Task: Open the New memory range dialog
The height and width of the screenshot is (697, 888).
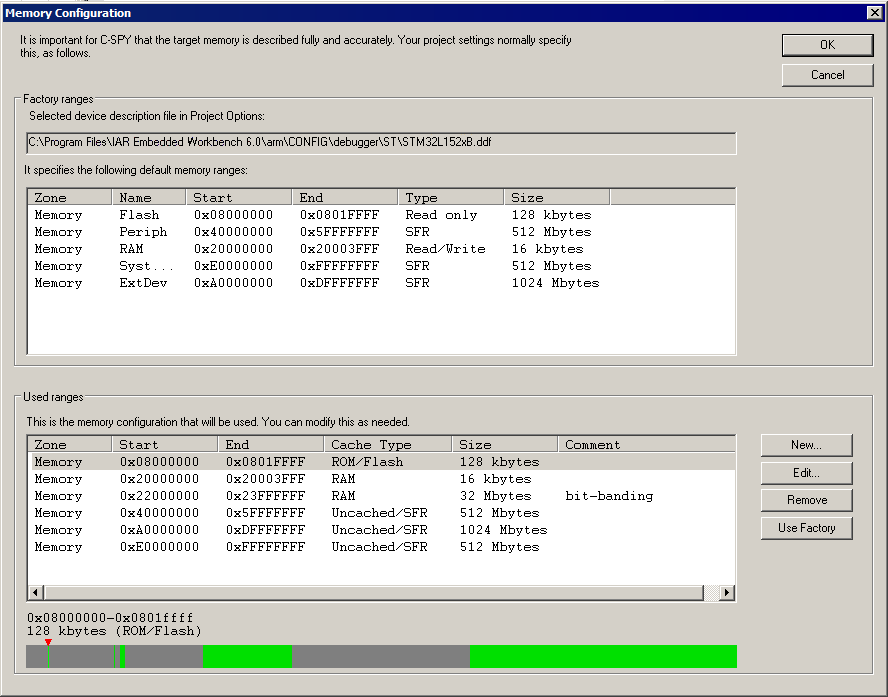Action: [x=806, y=445]
